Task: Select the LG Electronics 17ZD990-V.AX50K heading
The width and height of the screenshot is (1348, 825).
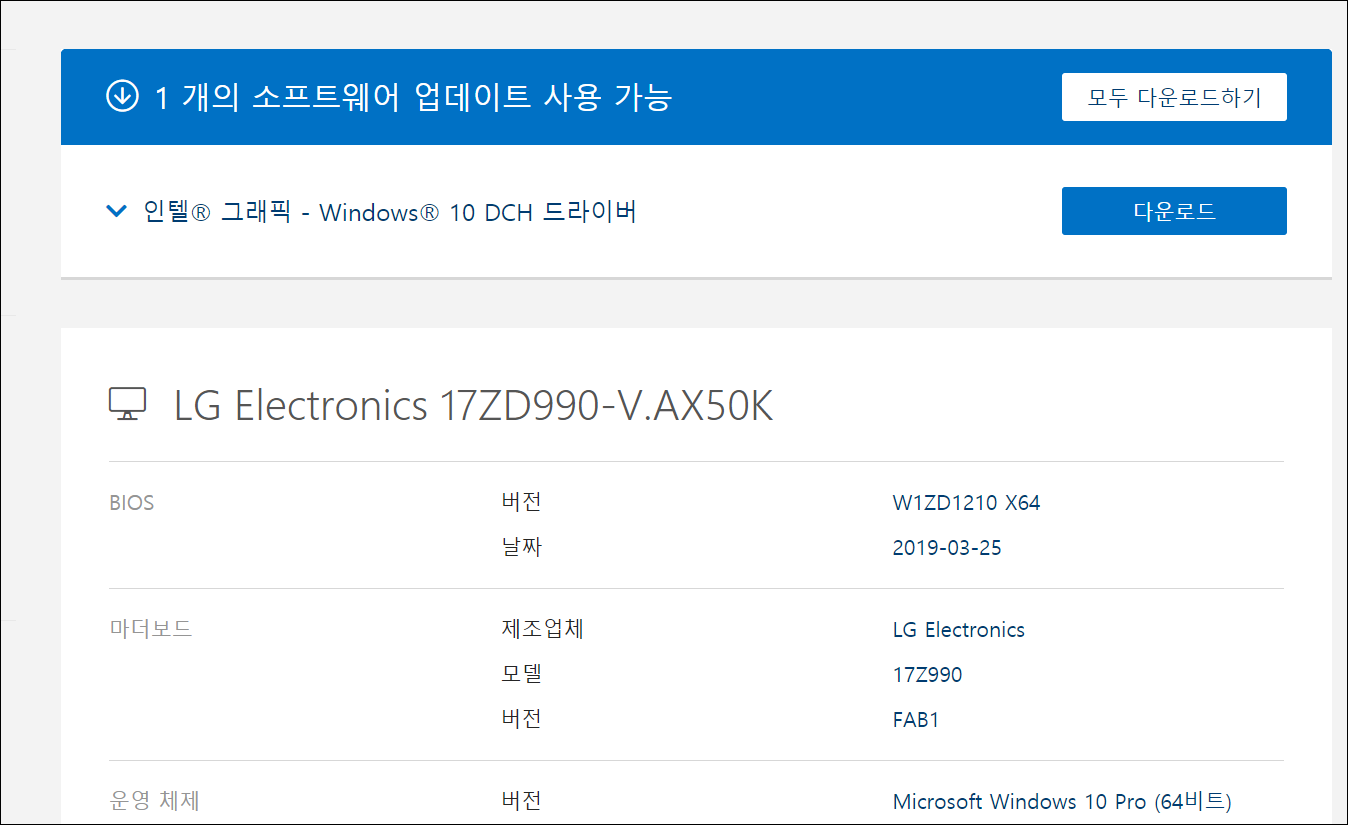Action: pyautogui.click(x=474, y=406)
